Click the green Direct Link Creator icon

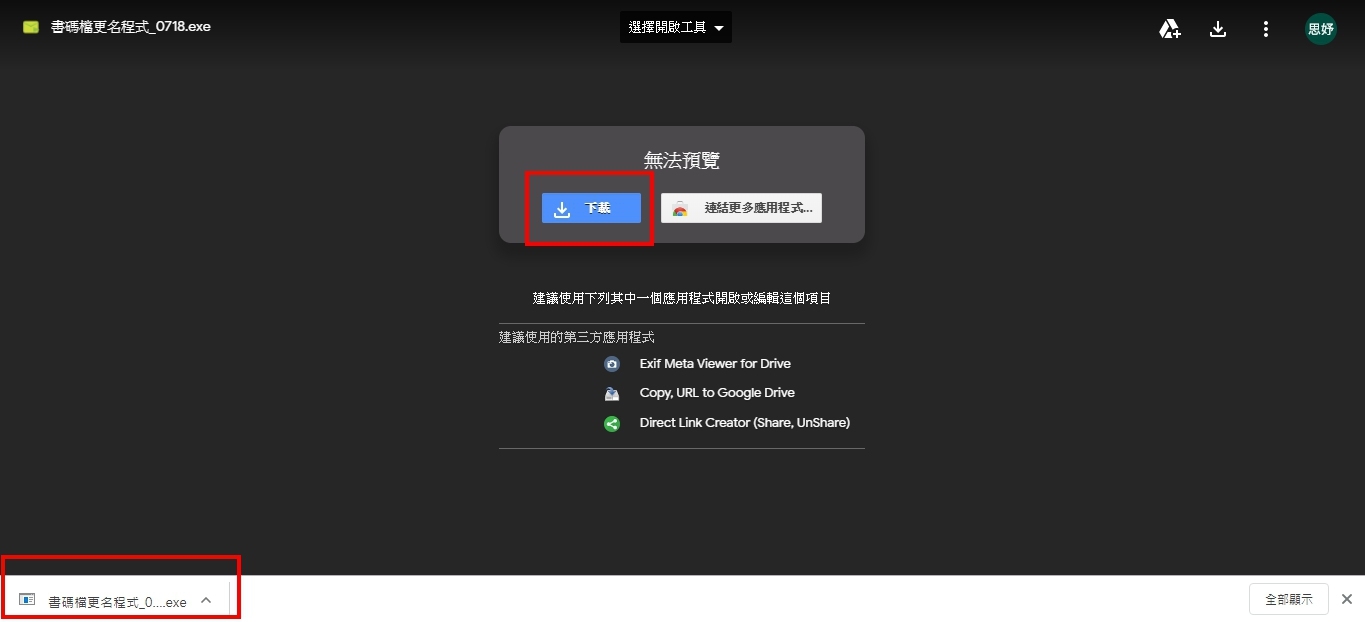click(612, 423)
